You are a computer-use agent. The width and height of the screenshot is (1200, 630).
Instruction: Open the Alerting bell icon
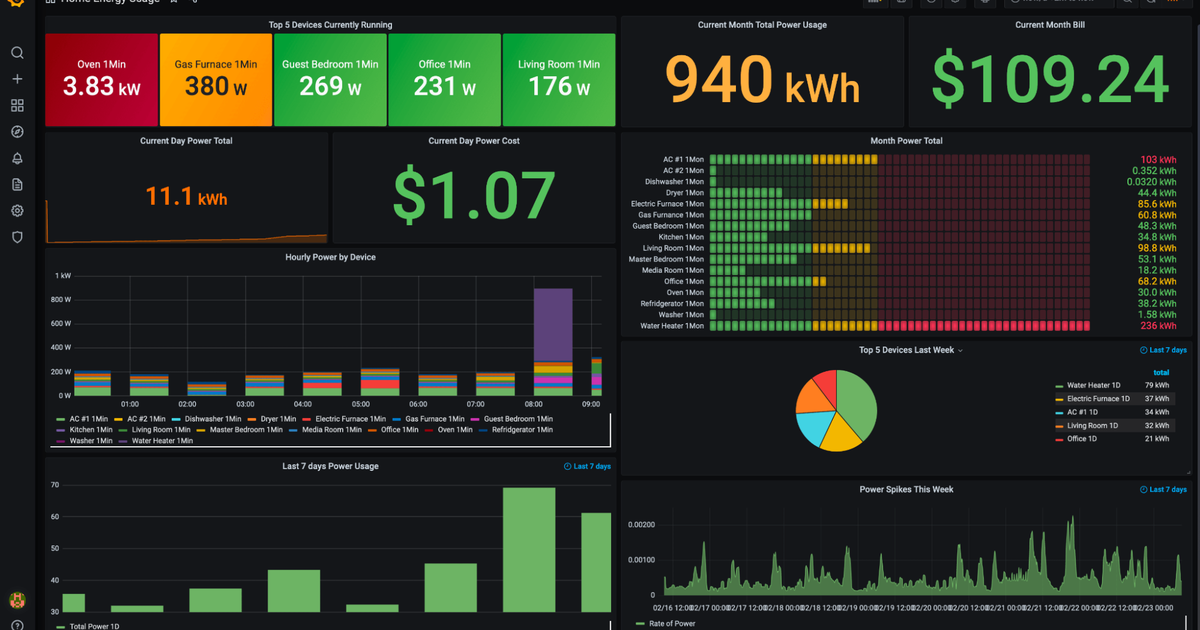[x=17, y=158]
